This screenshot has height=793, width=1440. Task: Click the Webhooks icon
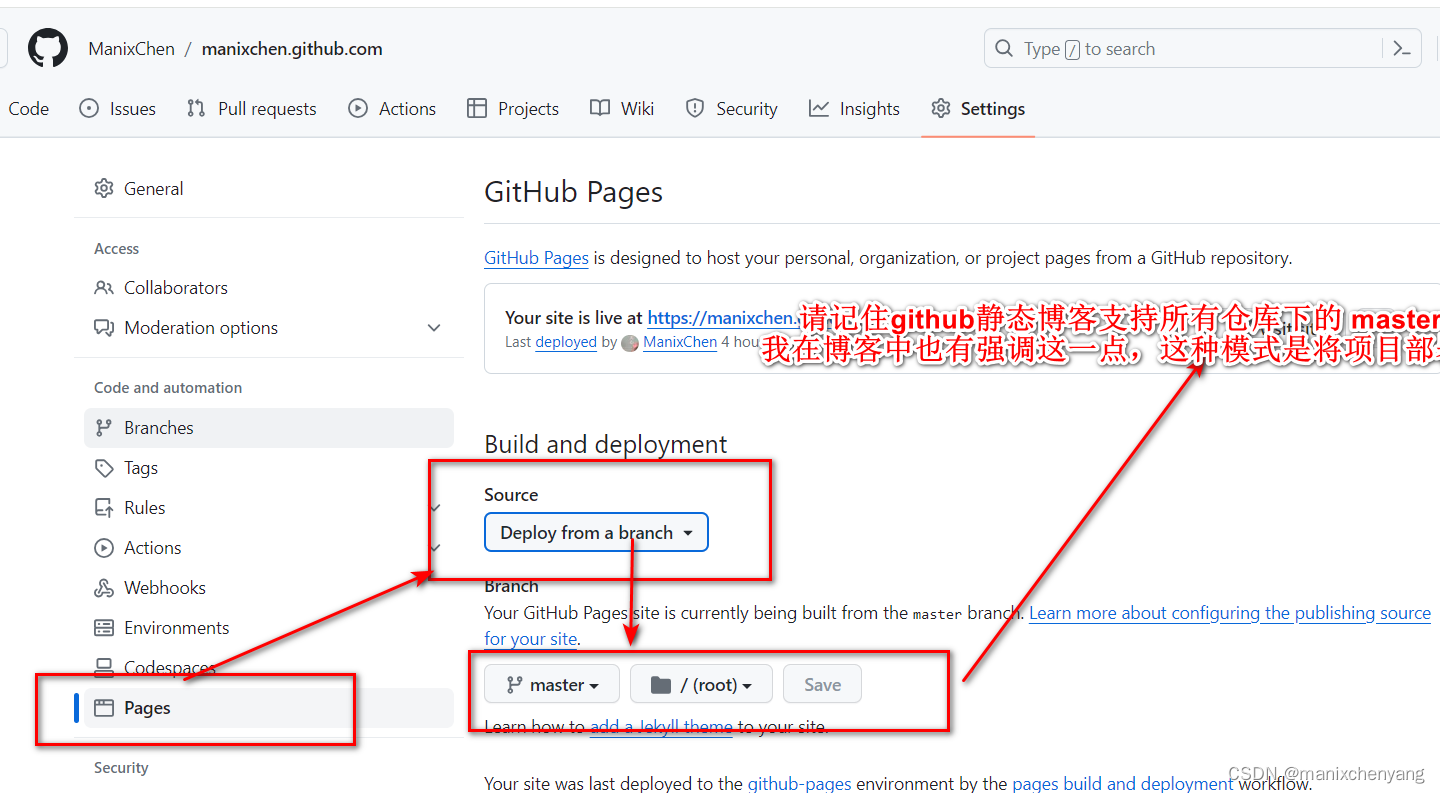[x=104, y=588]
